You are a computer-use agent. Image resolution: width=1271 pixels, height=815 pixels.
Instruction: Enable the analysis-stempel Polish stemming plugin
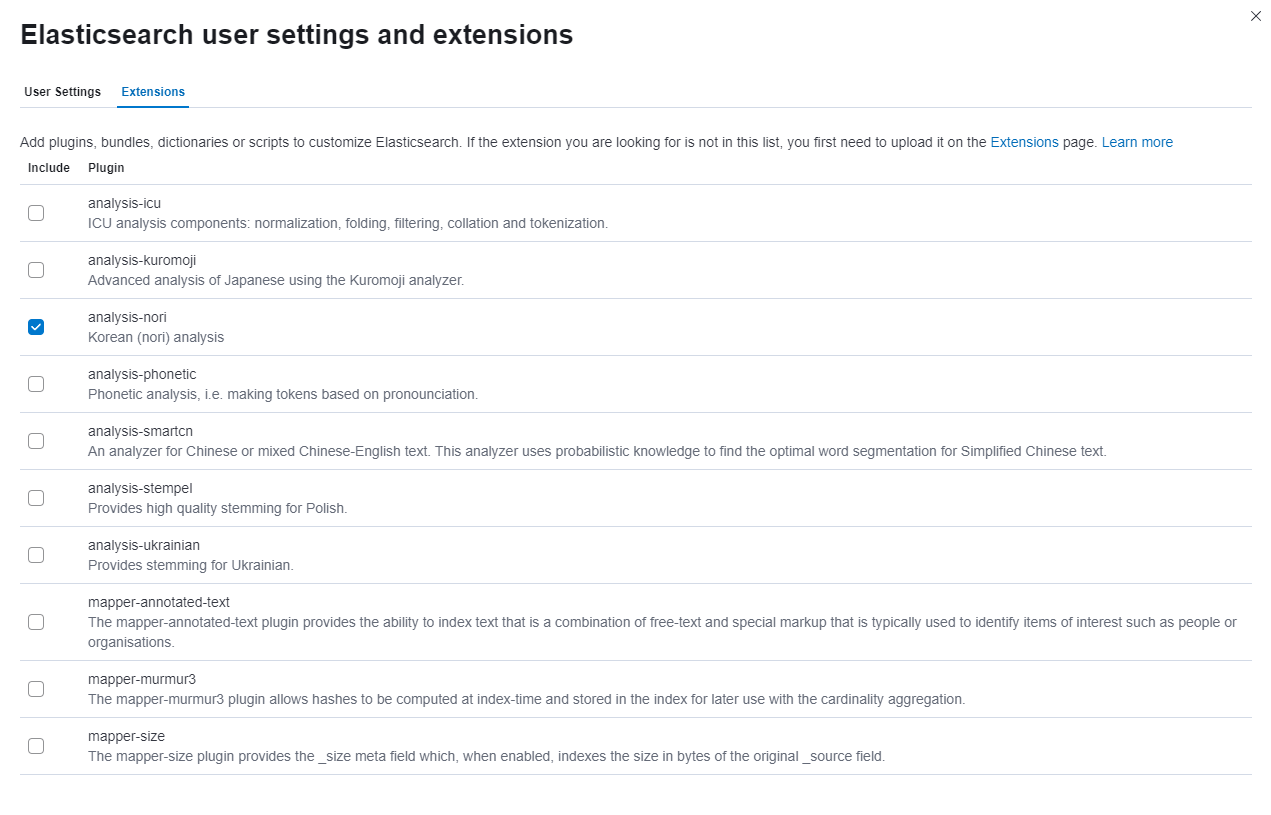coord(36,498)
